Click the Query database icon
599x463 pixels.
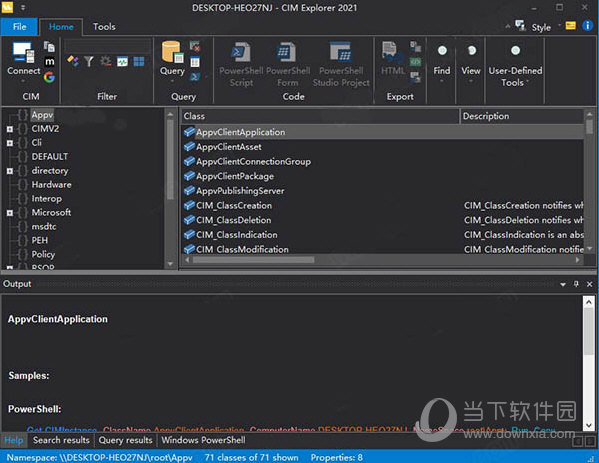172,52
